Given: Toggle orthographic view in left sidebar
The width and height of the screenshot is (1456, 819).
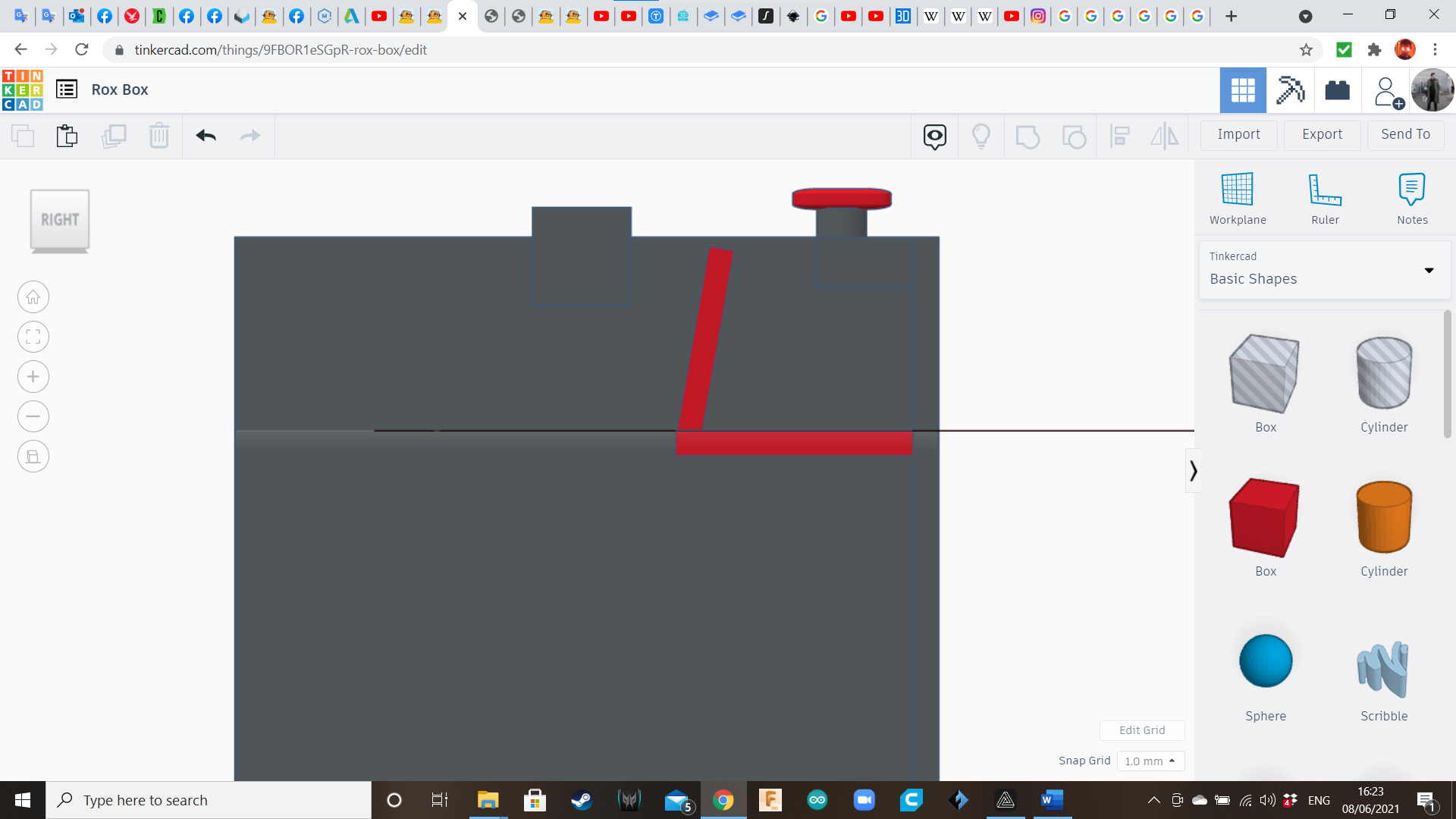Looking at the screenshot, I should [x=33, y=456].
